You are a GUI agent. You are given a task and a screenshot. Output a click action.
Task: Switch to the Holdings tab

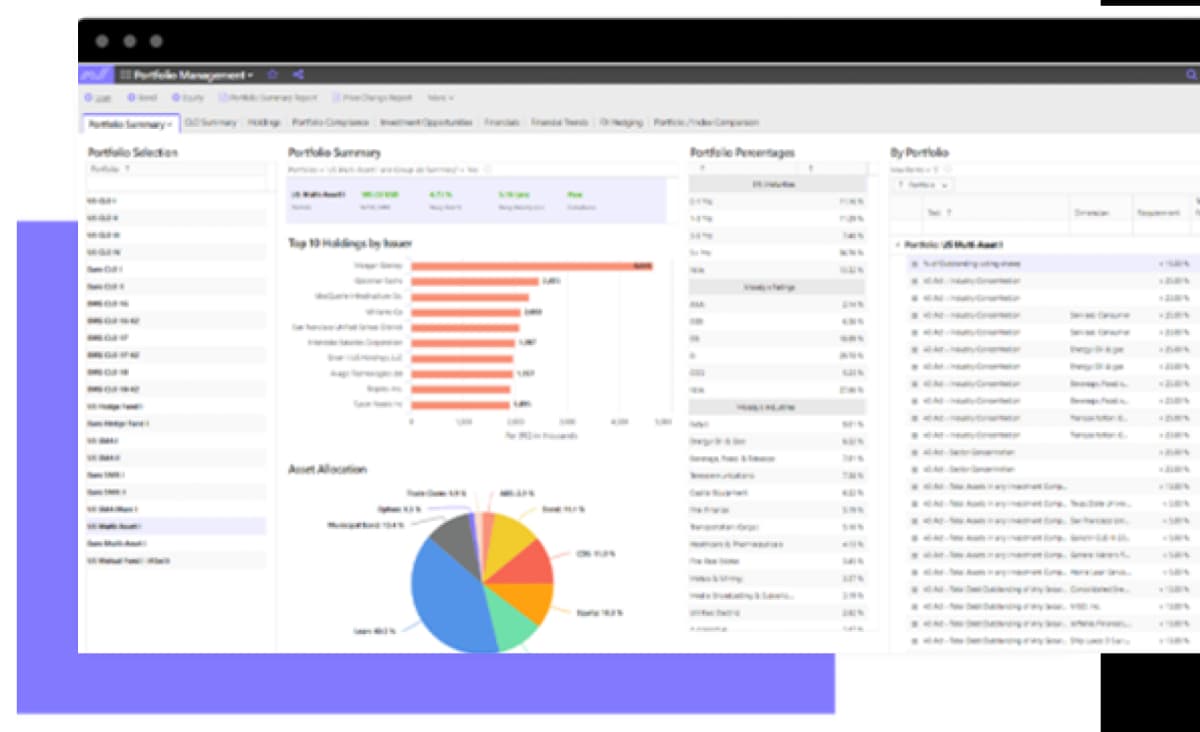click(x=264, y=123)
